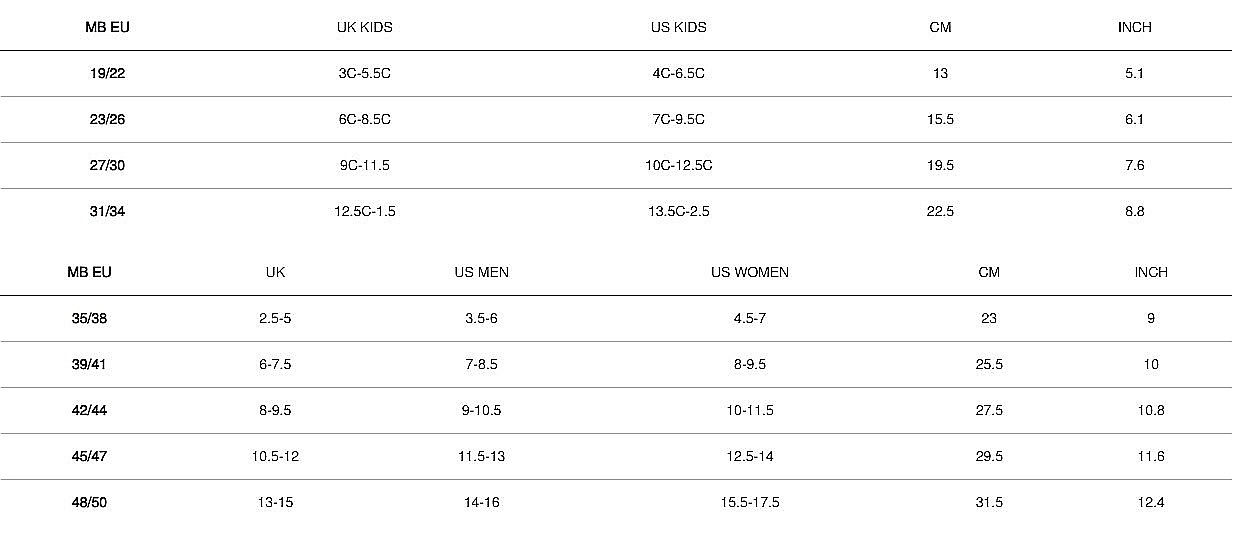The image size is (1235, 555).
Task: Select the 14-16 US men size cell
Action: point(481,502)
